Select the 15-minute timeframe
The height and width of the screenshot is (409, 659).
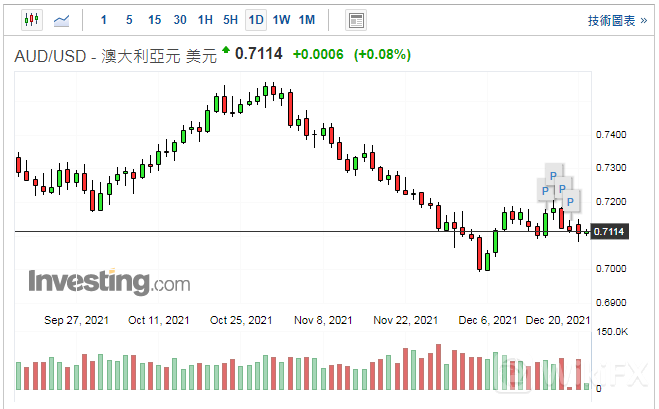(154, 19)
